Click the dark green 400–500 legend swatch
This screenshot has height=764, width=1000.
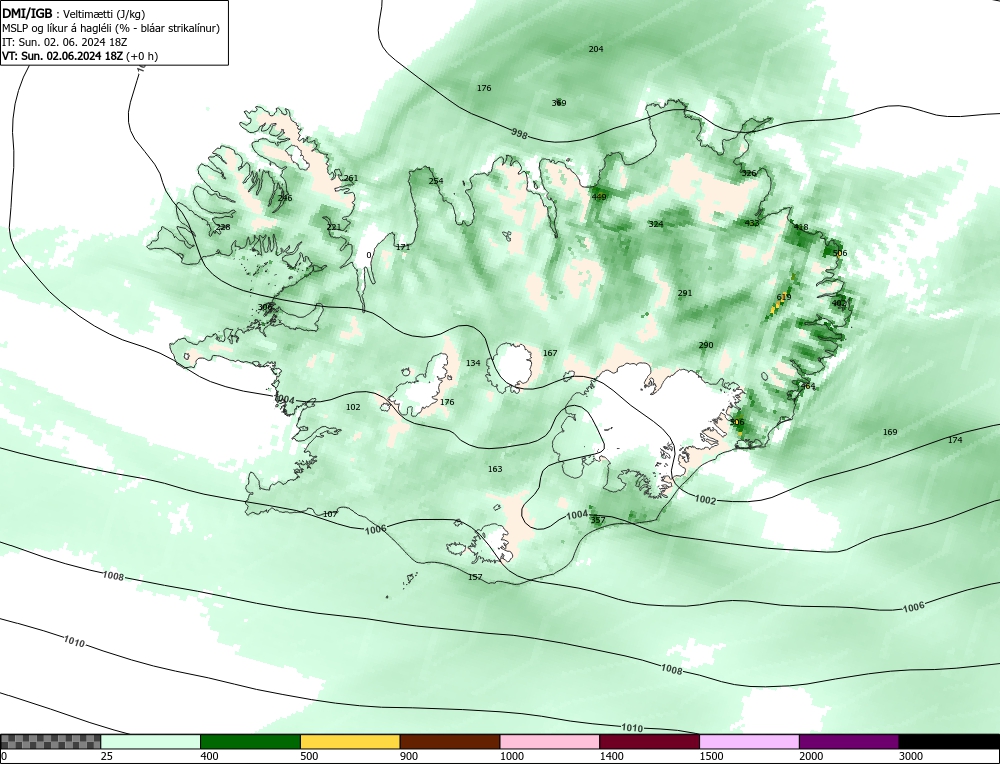[250, 741]
